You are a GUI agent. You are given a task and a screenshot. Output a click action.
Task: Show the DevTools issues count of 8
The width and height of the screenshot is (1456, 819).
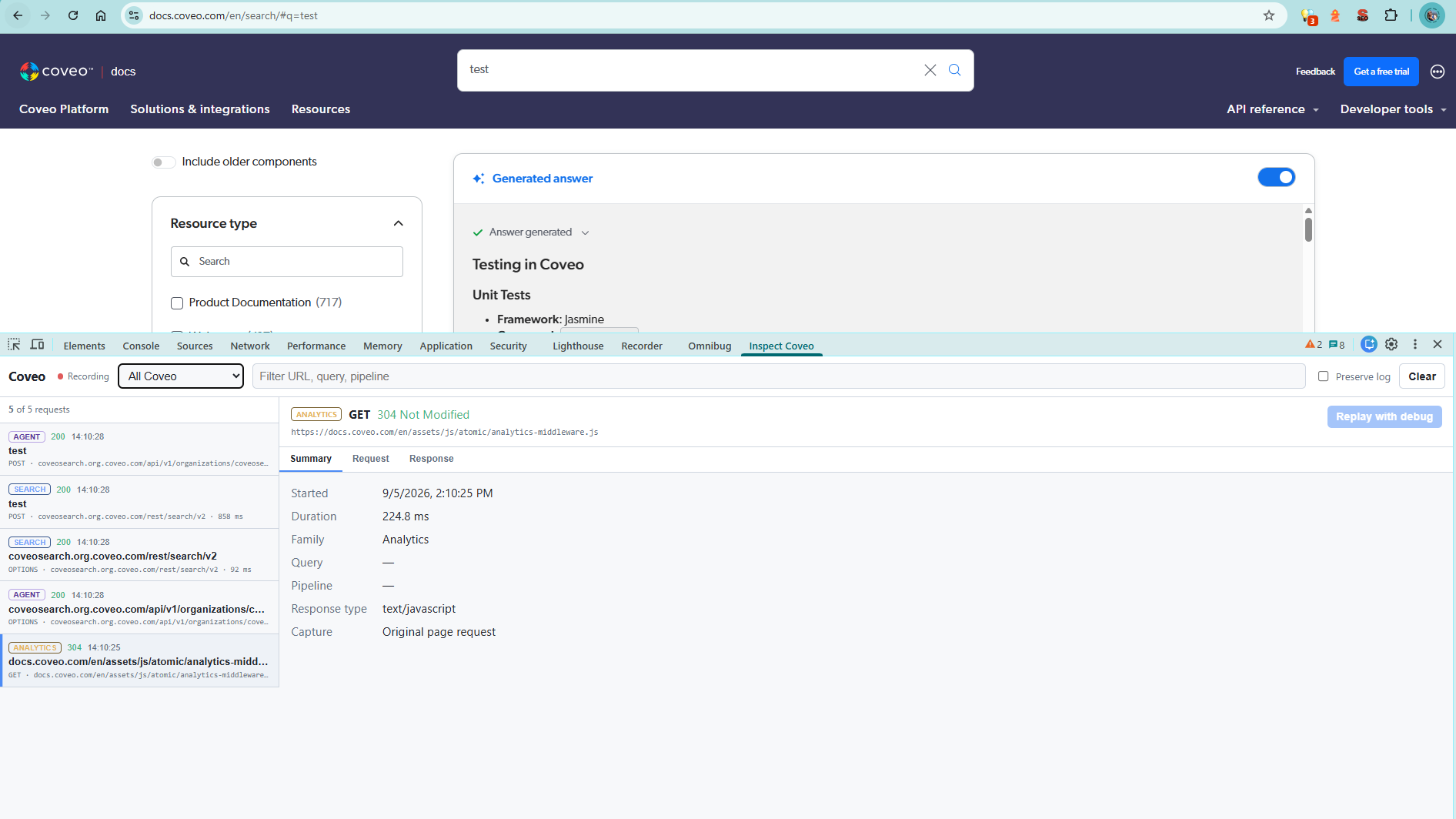(1337, 345)
